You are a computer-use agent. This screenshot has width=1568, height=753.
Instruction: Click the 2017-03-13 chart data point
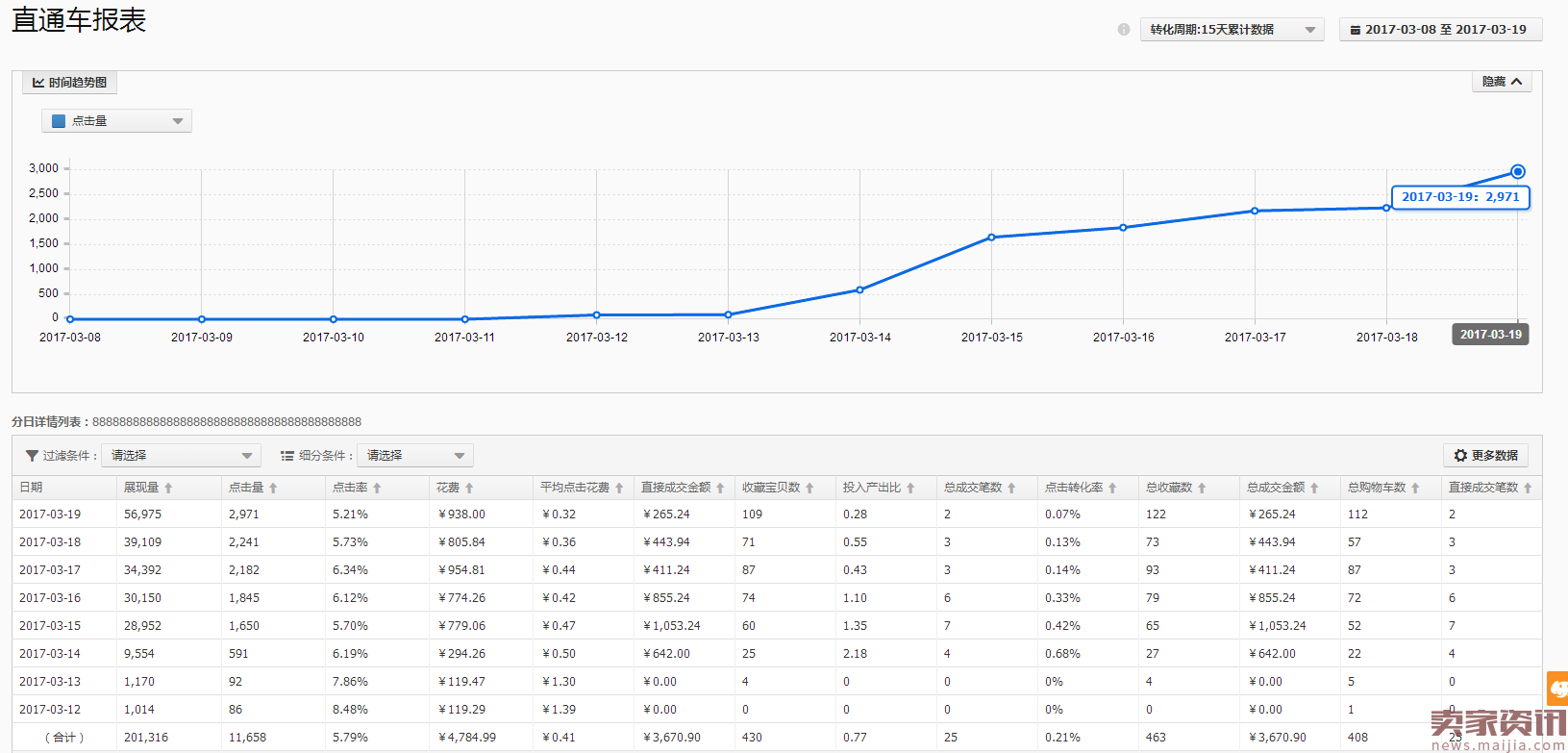coord(728,314)
